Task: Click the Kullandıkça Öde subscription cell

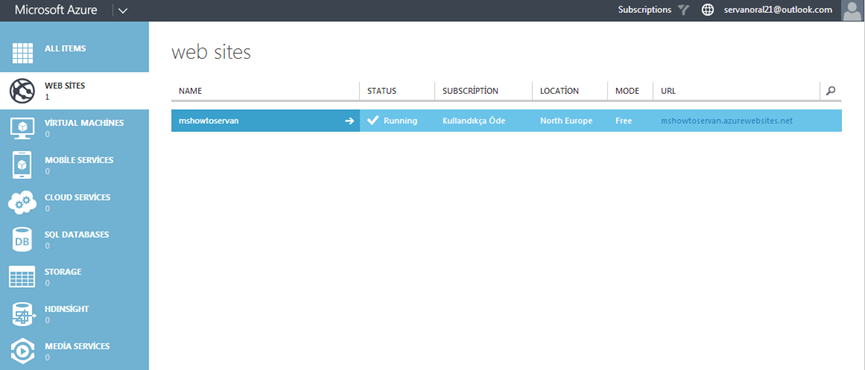Action: (474, 121)
